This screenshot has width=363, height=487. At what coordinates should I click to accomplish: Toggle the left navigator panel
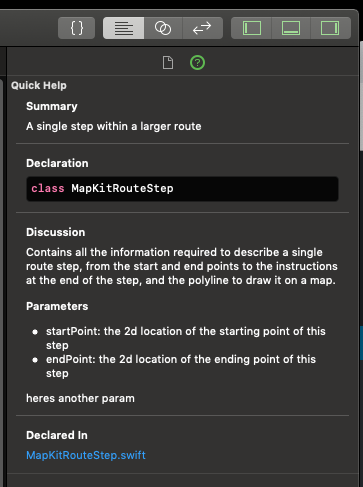pos(252,28)
